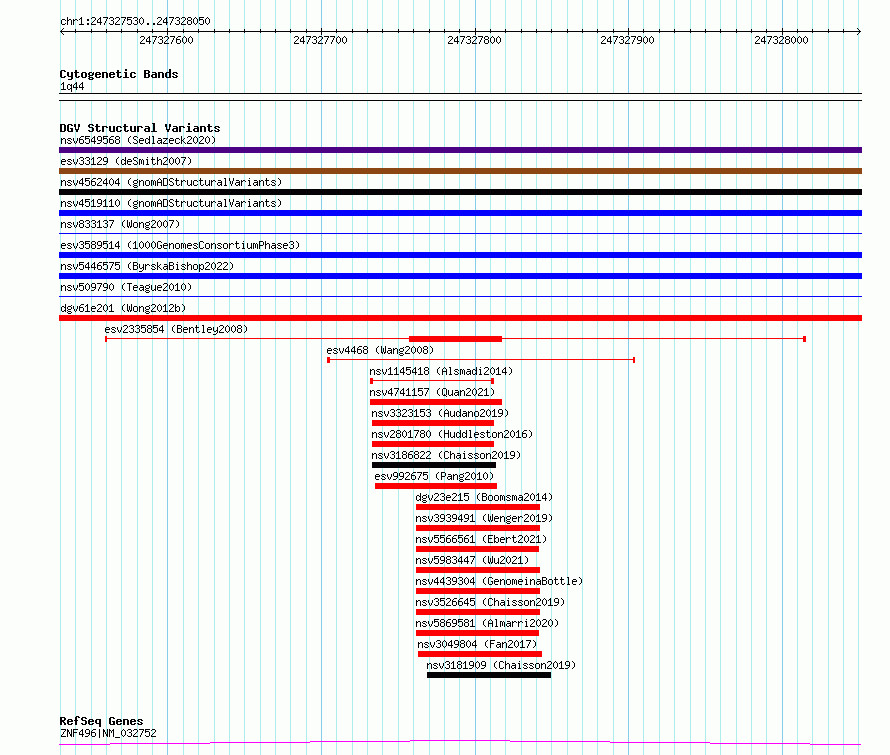The height and width of the screenshot is (755, 890).
Task: Open nsv4741157 (Quan2021) label
Action: (432, 392)
